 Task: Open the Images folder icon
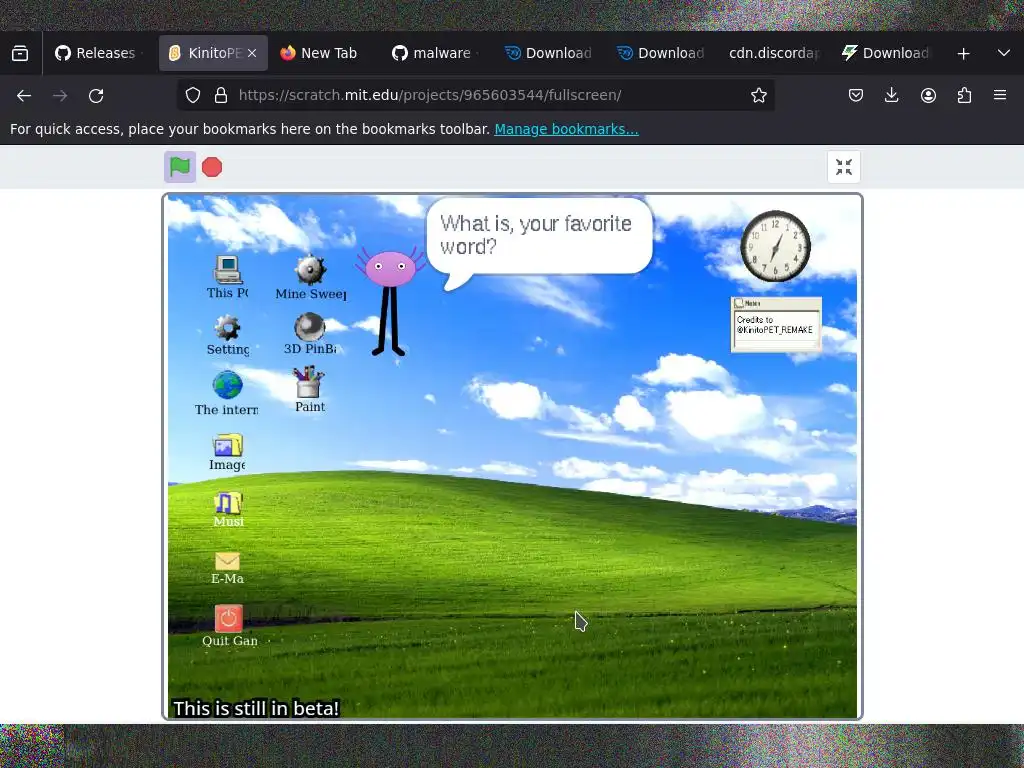(x=227, y=452)
